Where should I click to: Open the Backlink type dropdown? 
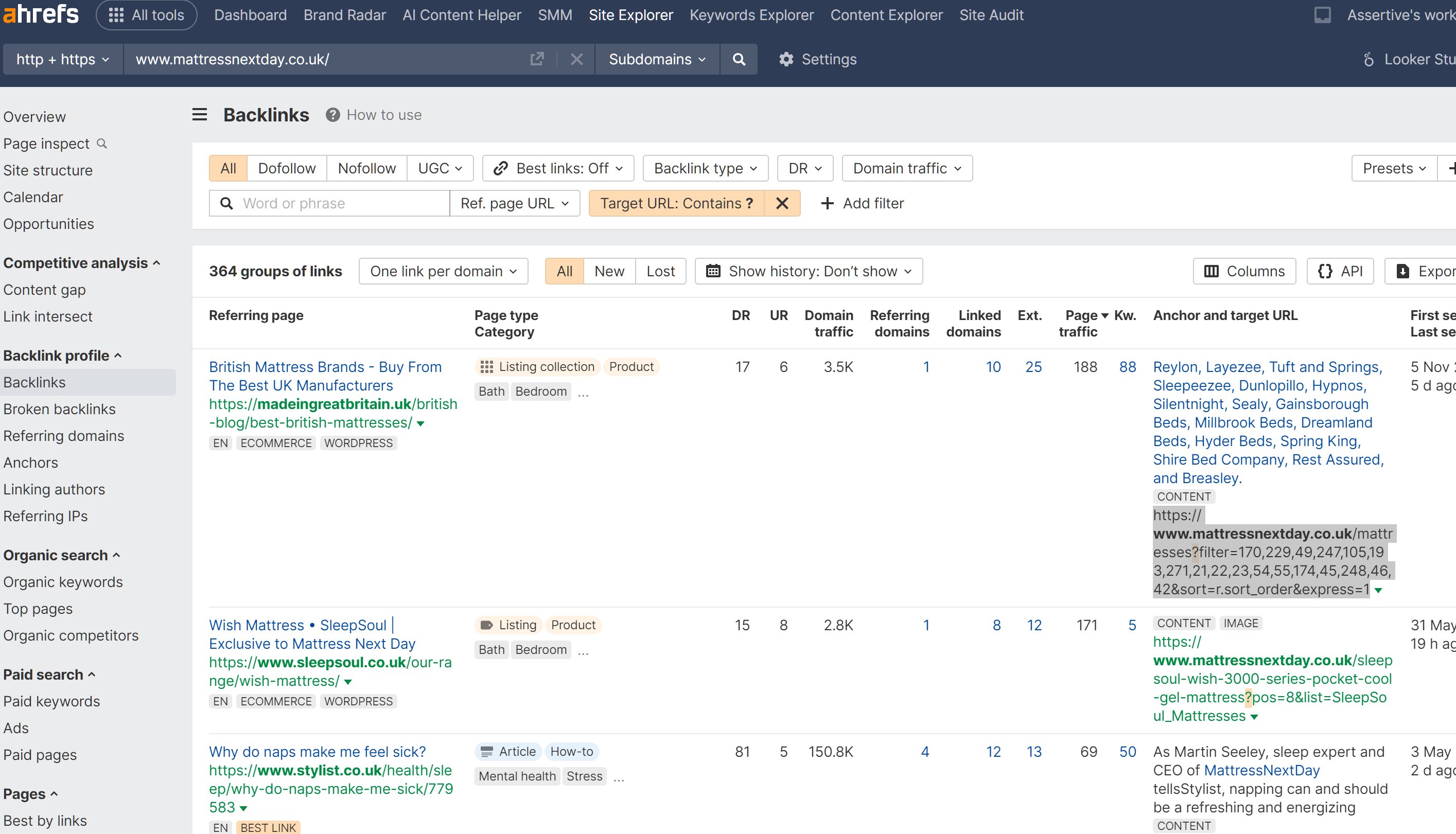point(706,168)
